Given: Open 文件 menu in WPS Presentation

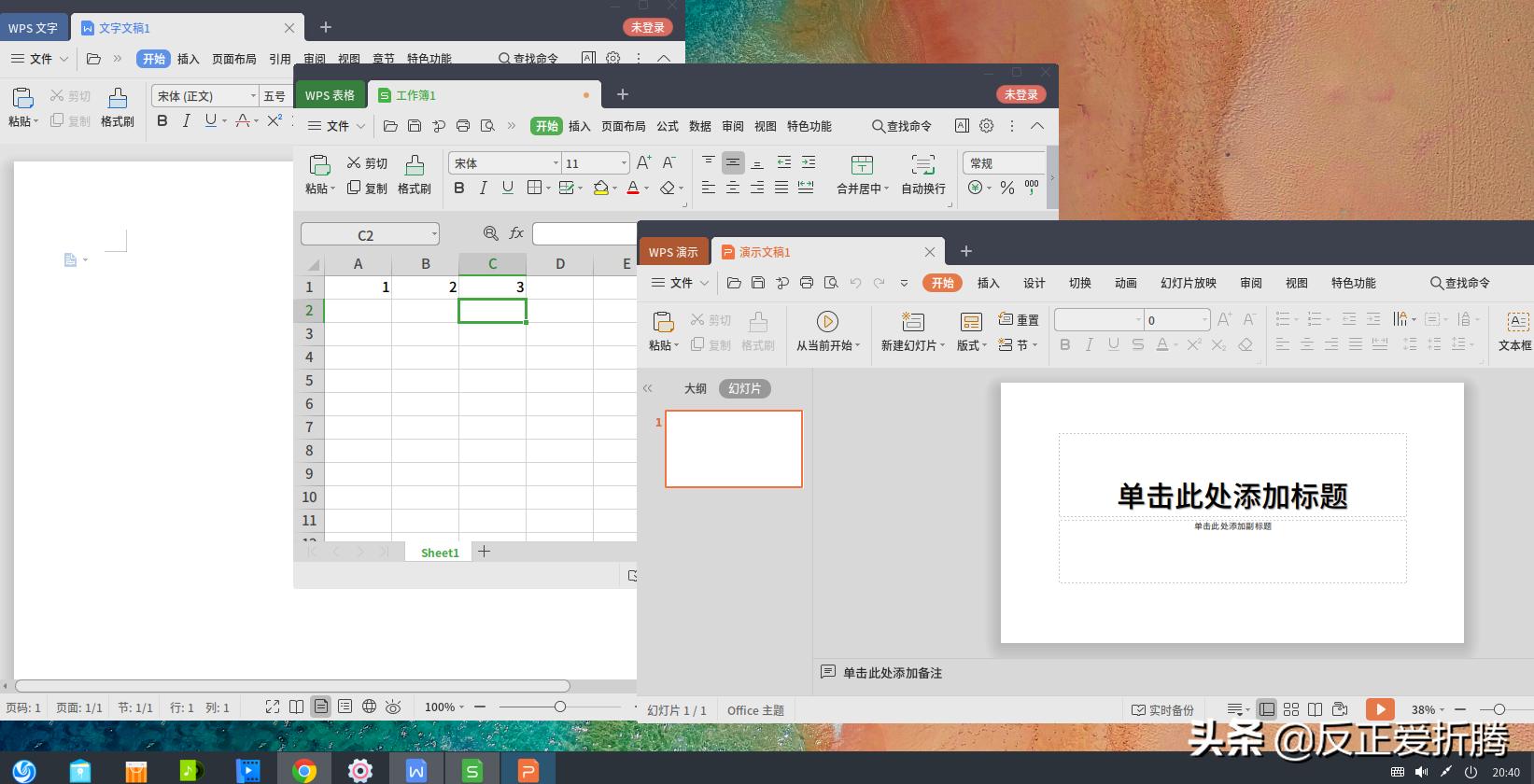Looking at the screenshot, I should [x=682, y=283].
